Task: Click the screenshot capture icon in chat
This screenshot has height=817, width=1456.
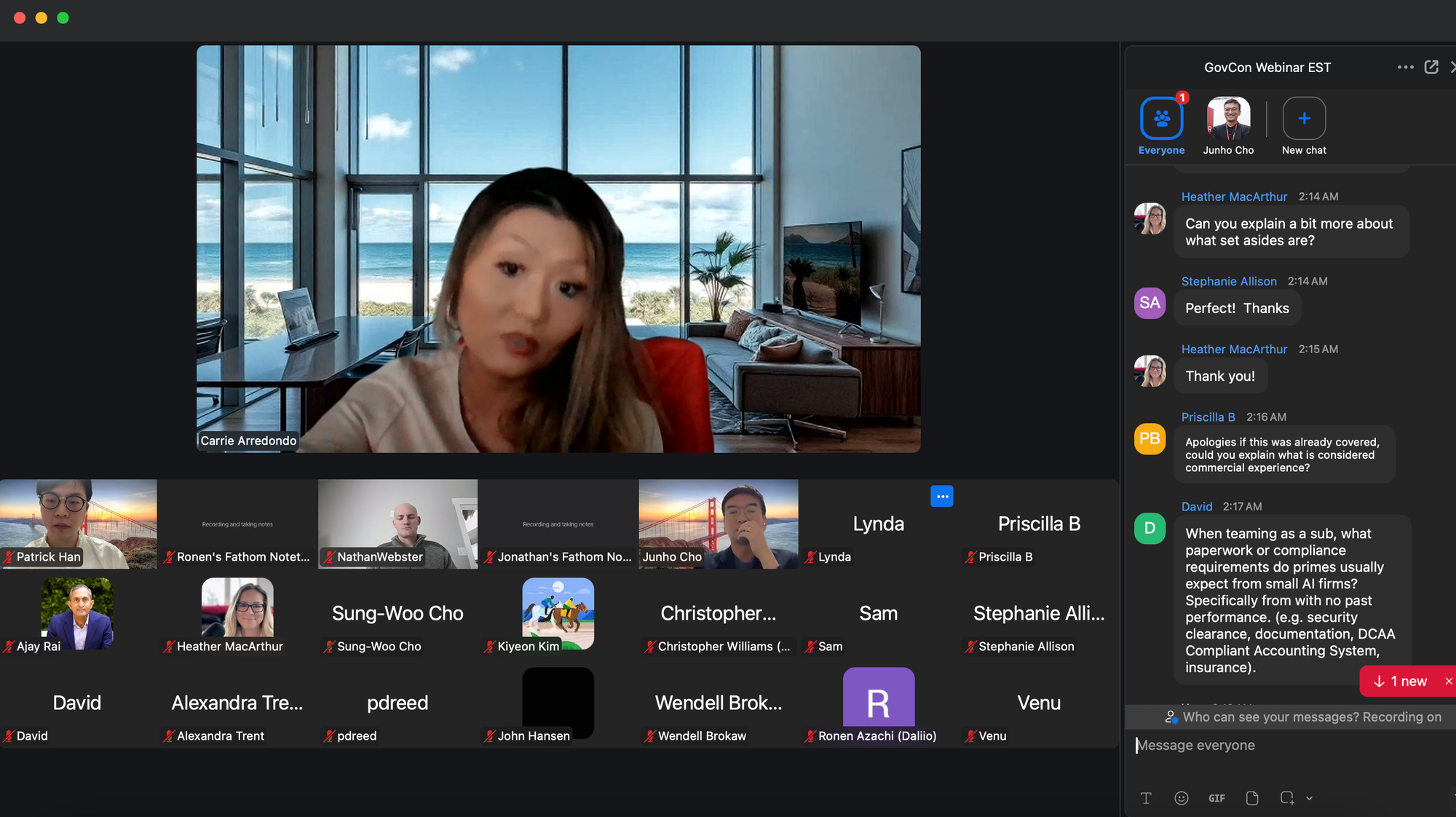Action: (x=1286, y=798)
